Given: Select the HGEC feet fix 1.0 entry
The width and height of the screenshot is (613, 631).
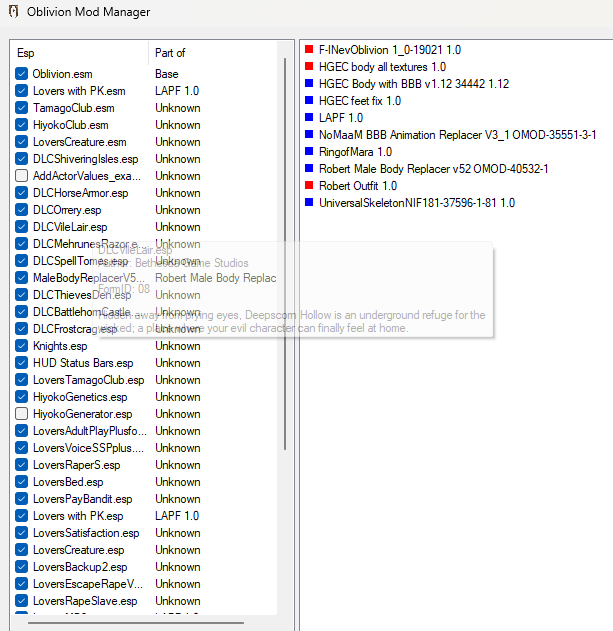Looking at the screenshot, I should (360, 100).
